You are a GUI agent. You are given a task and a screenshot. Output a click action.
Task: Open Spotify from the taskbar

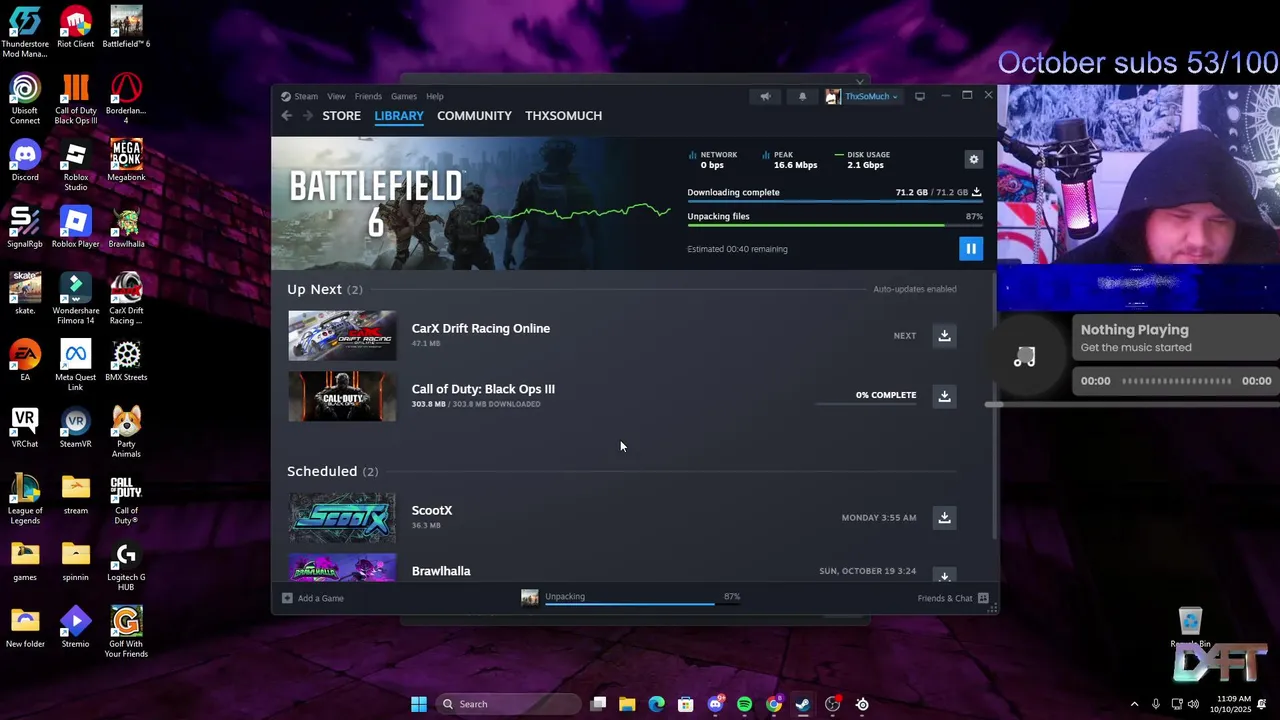pyautogui.click(x=745, y=704)
